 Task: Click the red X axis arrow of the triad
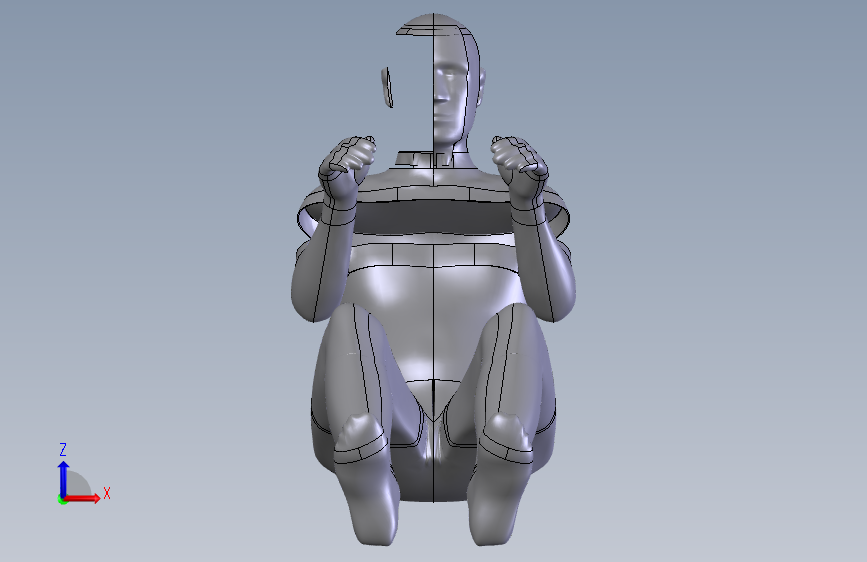pyautogui.click(x=82, y=498)
